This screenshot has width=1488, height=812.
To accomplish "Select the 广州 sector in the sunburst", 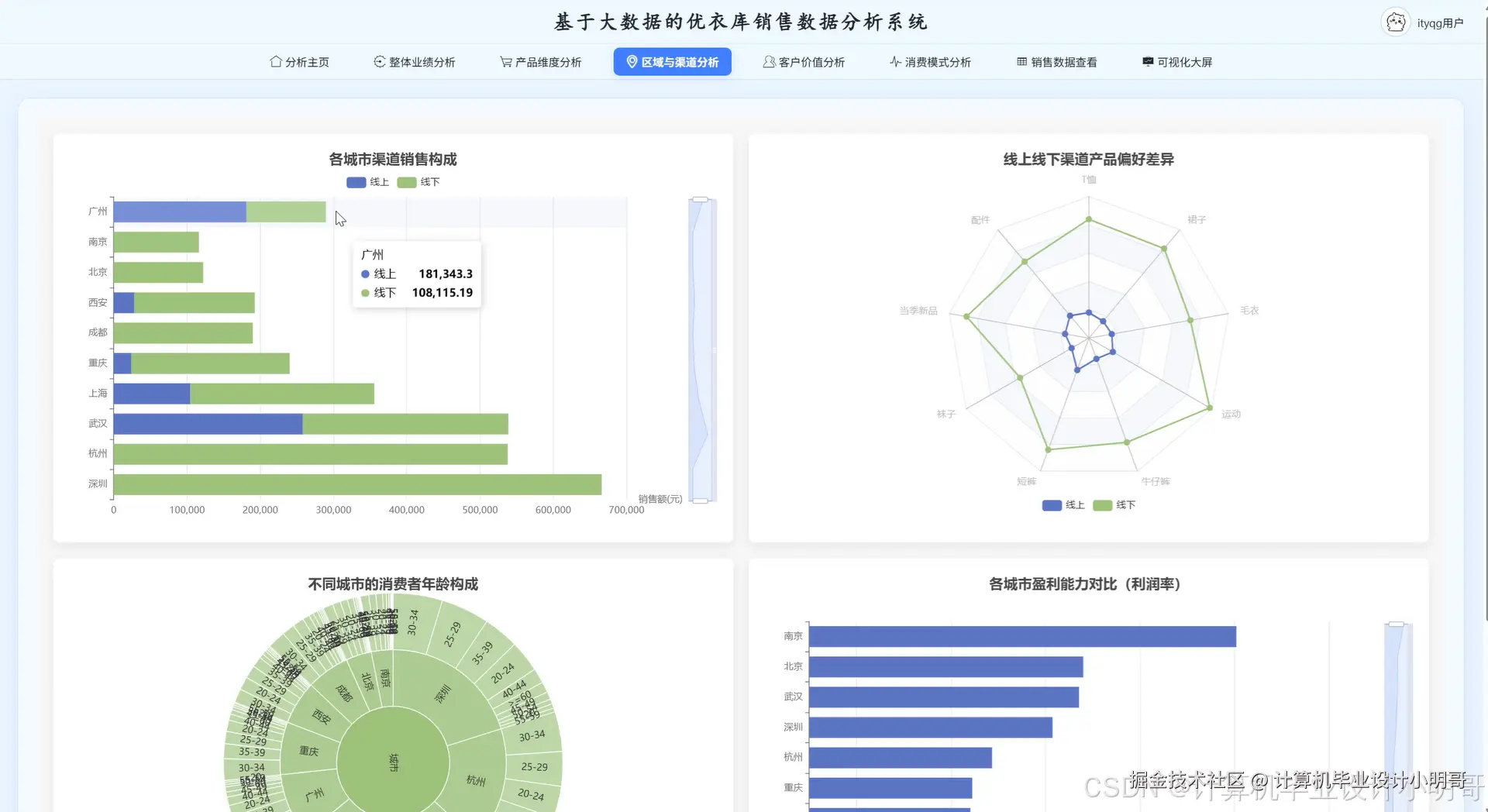I will [315, 795].
